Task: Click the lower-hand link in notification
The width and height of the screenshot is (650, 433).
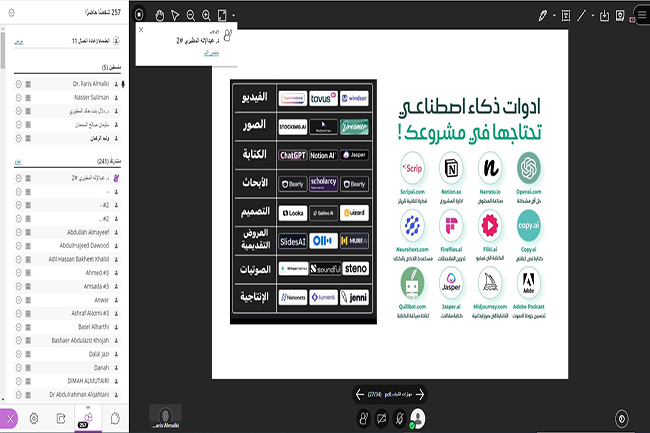Action: point(211,53)
